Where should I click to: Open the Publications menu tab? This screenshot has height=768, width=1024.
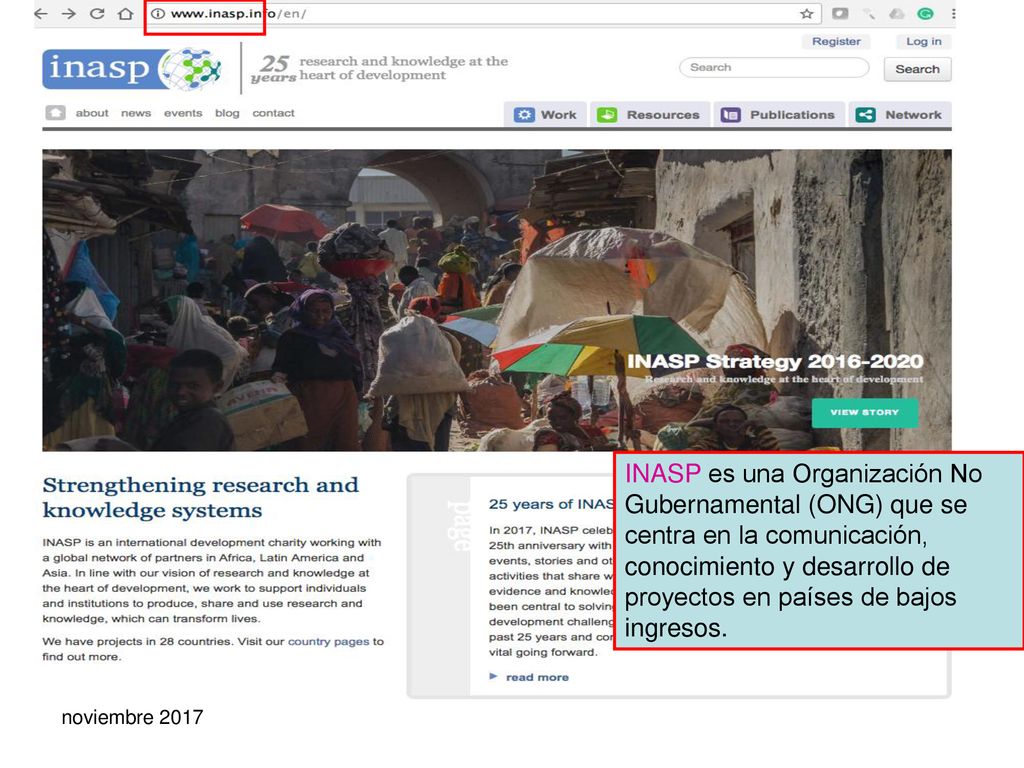pos(779,115)
